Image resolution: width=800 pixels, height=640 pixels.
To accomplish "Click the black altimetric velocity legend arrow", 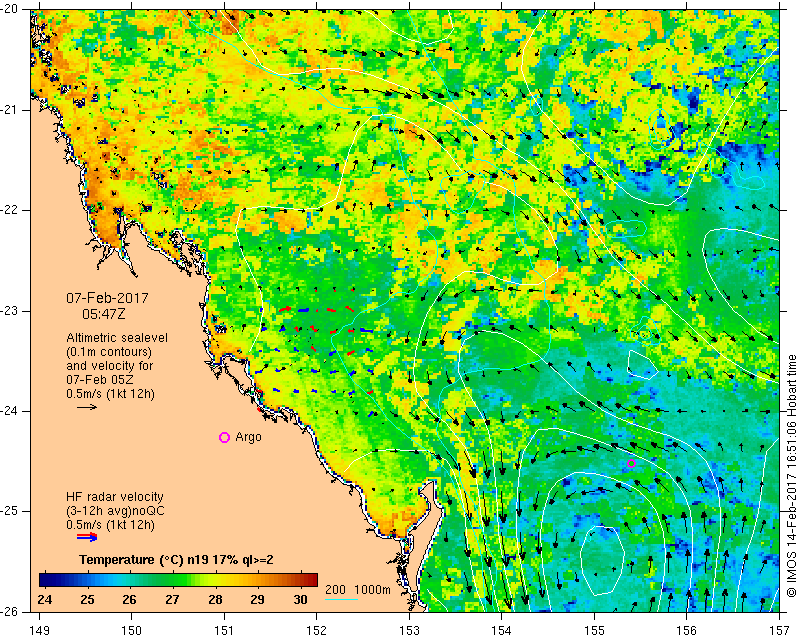I will (x=87, y=407).
